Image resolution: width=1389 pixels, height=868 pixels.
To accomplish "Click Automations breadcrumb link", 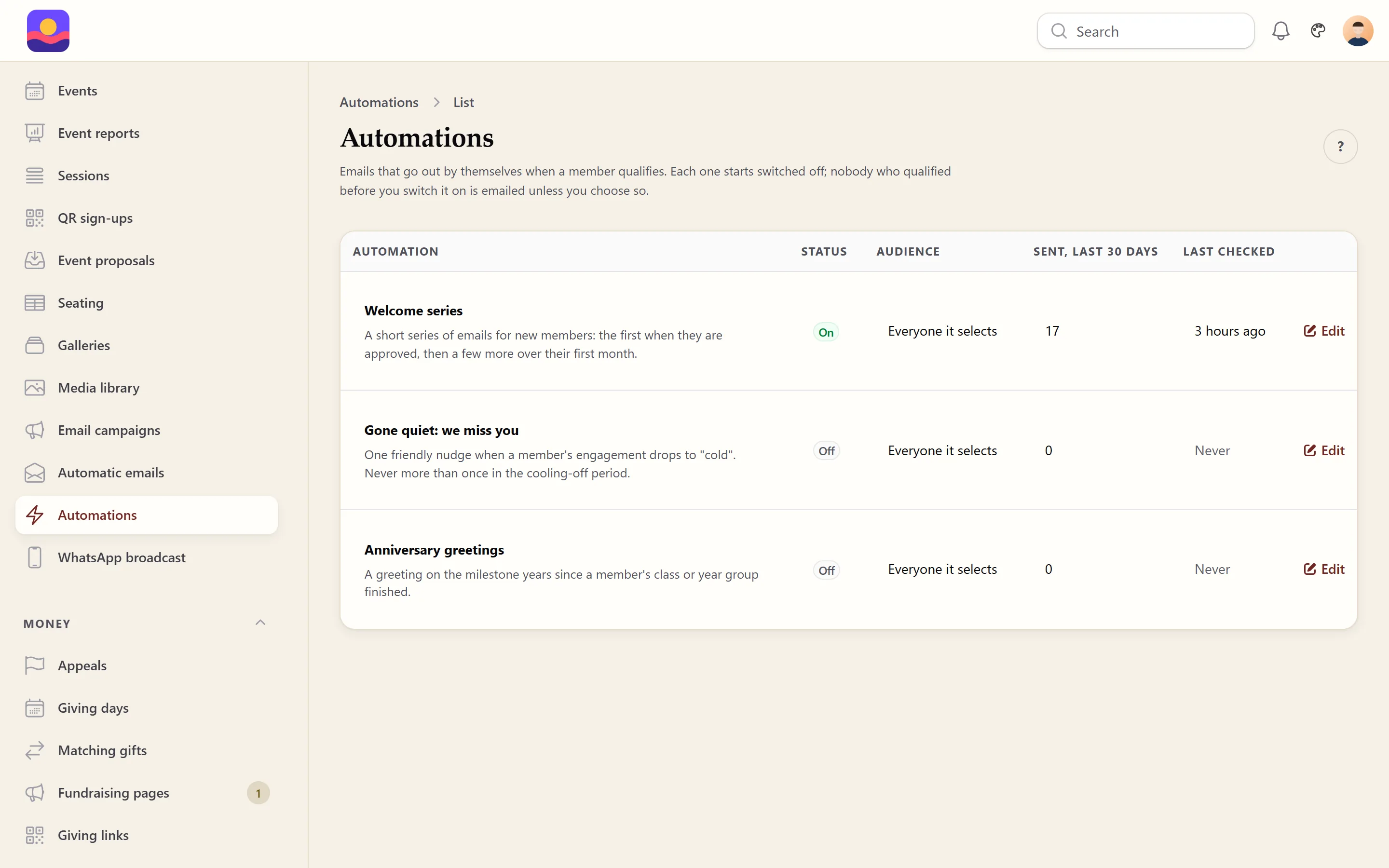I will (379, 102).
